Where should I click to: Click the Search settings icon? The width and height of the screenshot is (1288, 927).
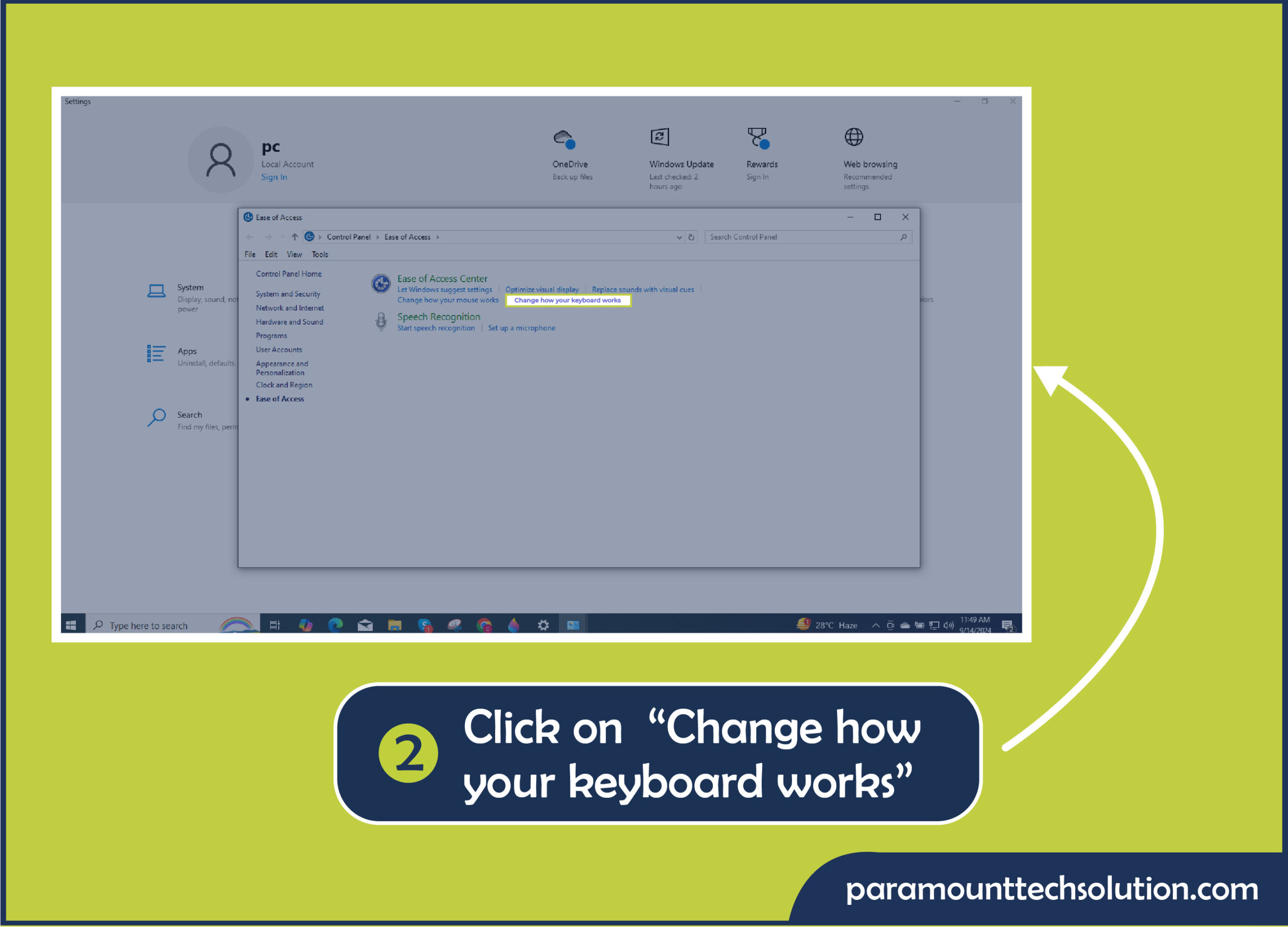pos(156,419)
